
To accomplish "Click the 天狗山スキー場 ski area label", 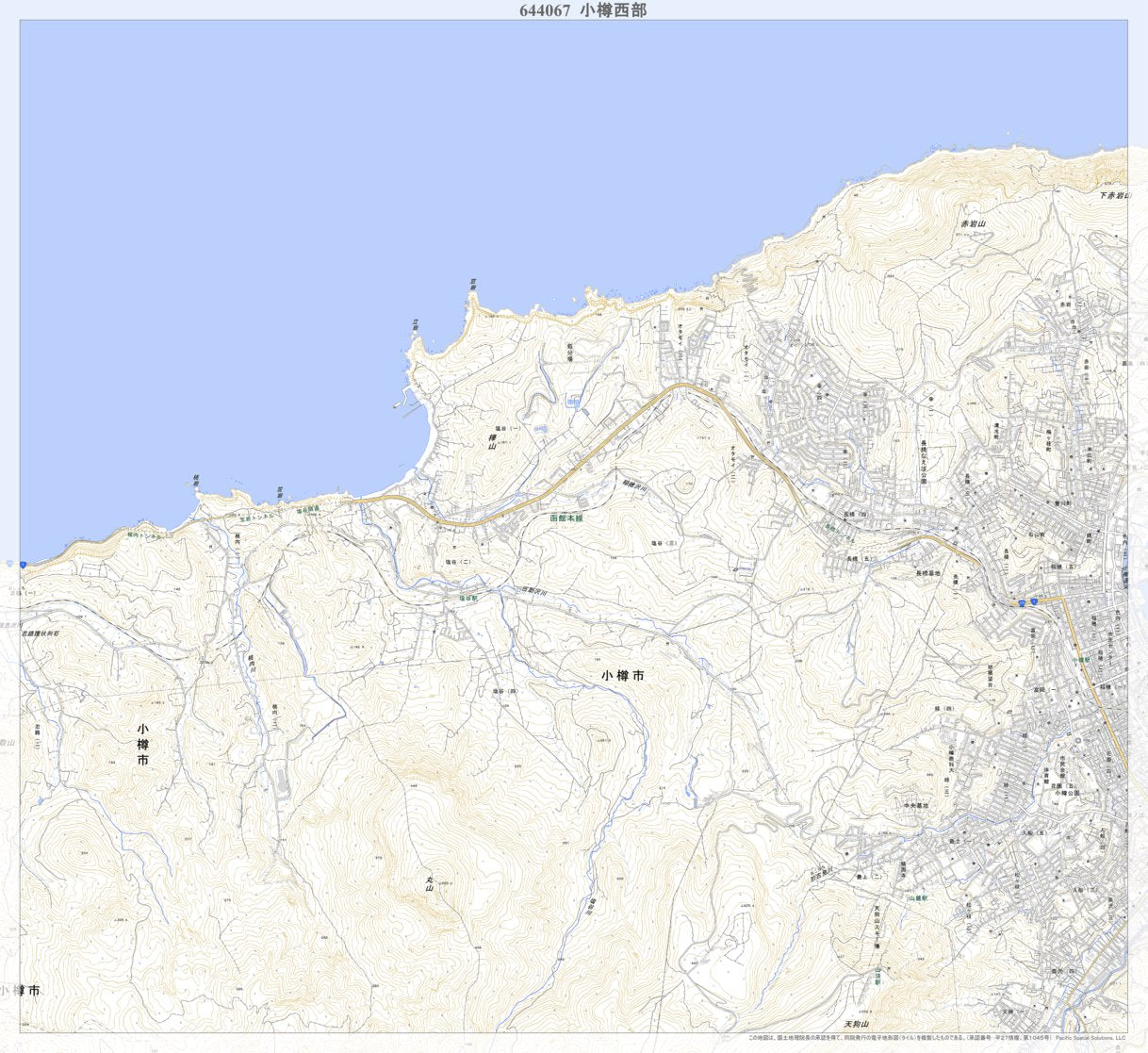I will [x=876, y=927].
